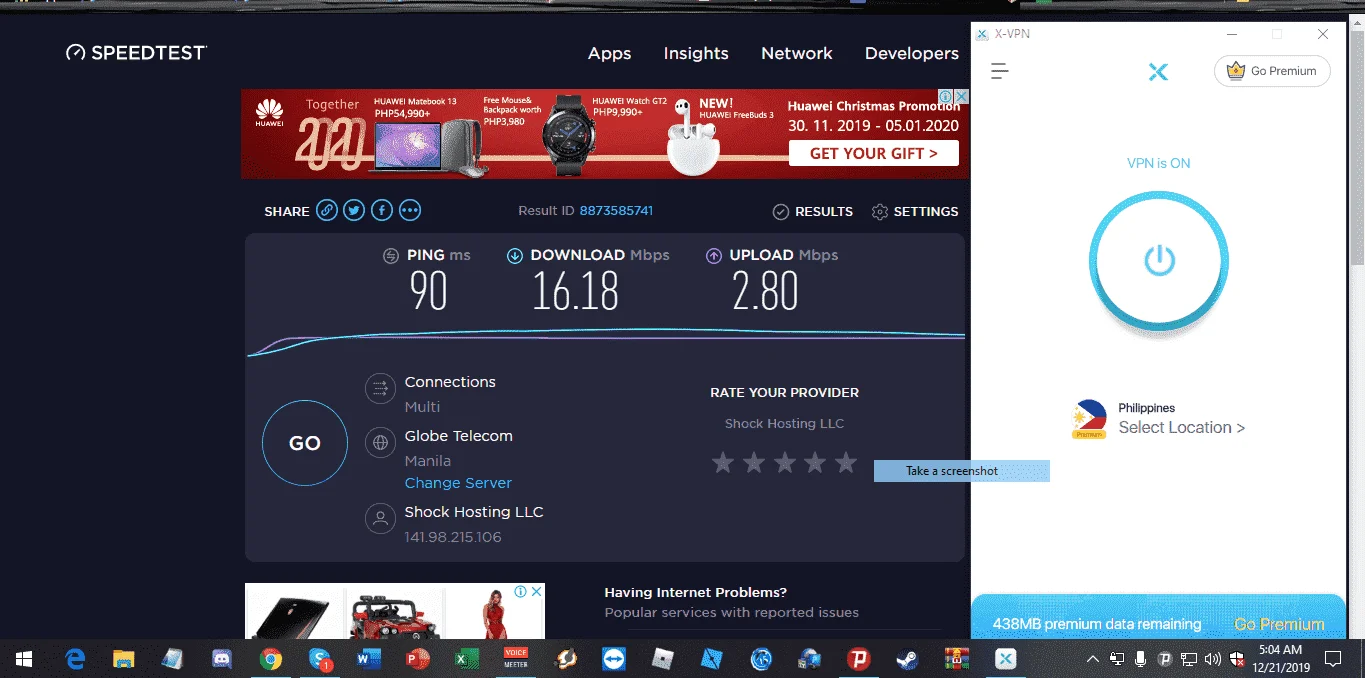Screen dimensions: 1365x678
Task: Open more share options via the ellipsis icon
Action: (409, 211)
